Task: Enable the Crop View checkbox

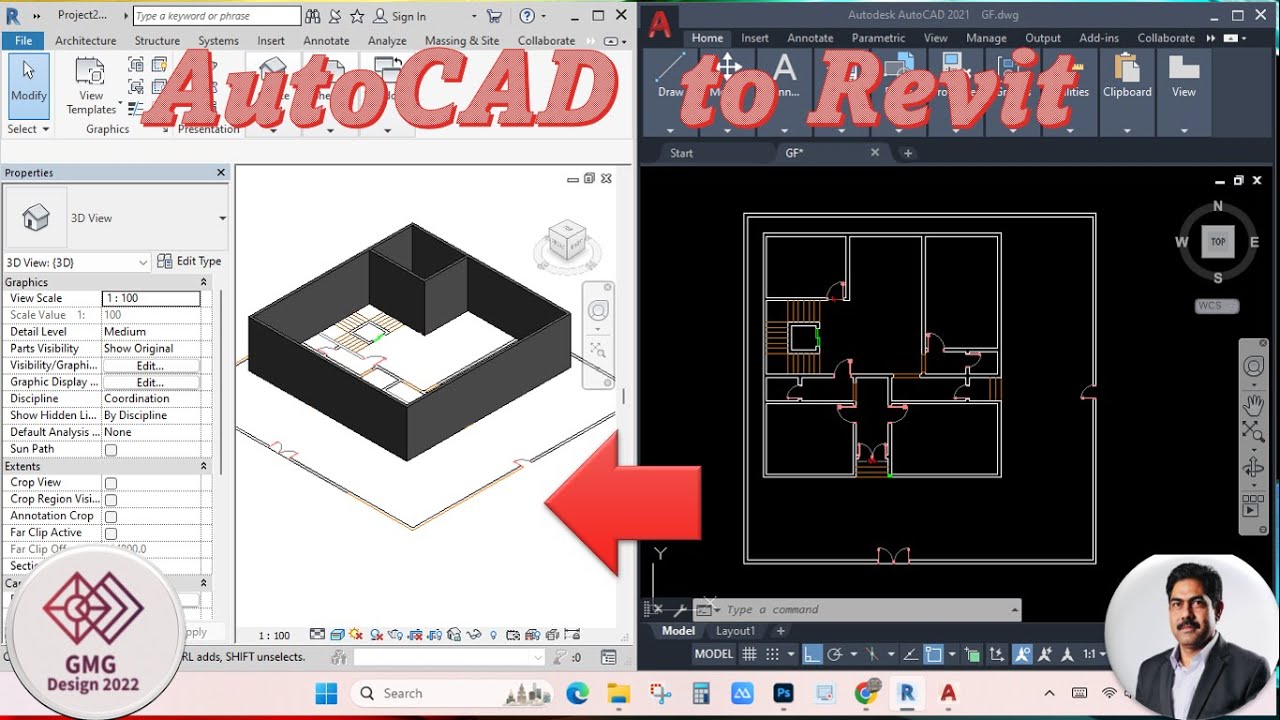Action: pyautogui.click(x=111, y=483)
